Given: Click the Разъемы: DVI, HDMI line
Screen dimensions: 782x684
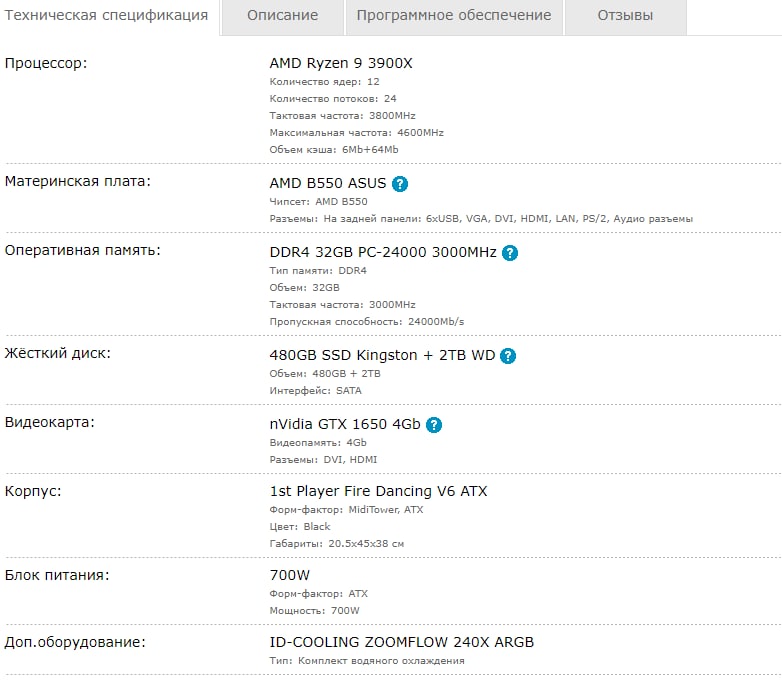Looking at the screenshot, I should pos(323,459).
